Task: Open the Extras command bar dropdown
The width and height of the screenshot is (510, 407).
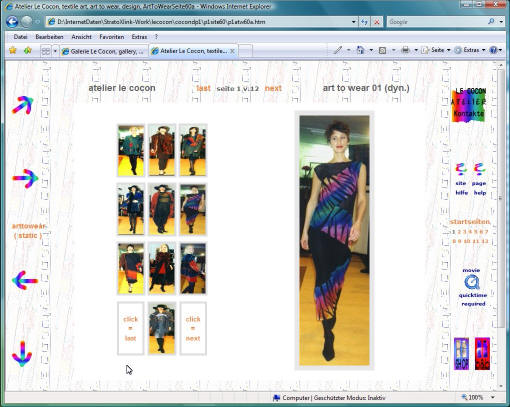Action: 470,50
